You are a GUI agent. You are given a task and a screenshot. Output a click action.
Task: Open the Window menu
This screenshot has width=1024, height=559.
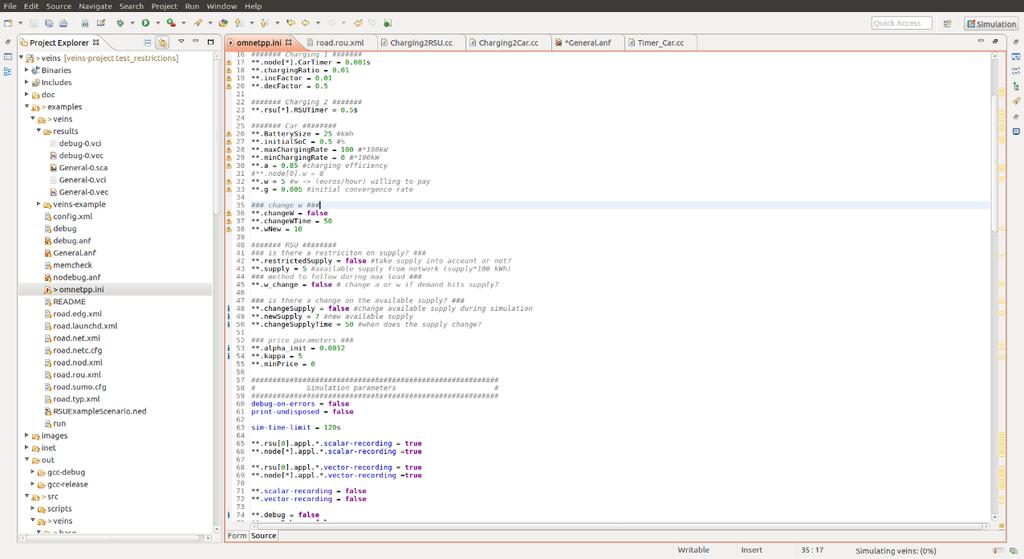[221, 6]
